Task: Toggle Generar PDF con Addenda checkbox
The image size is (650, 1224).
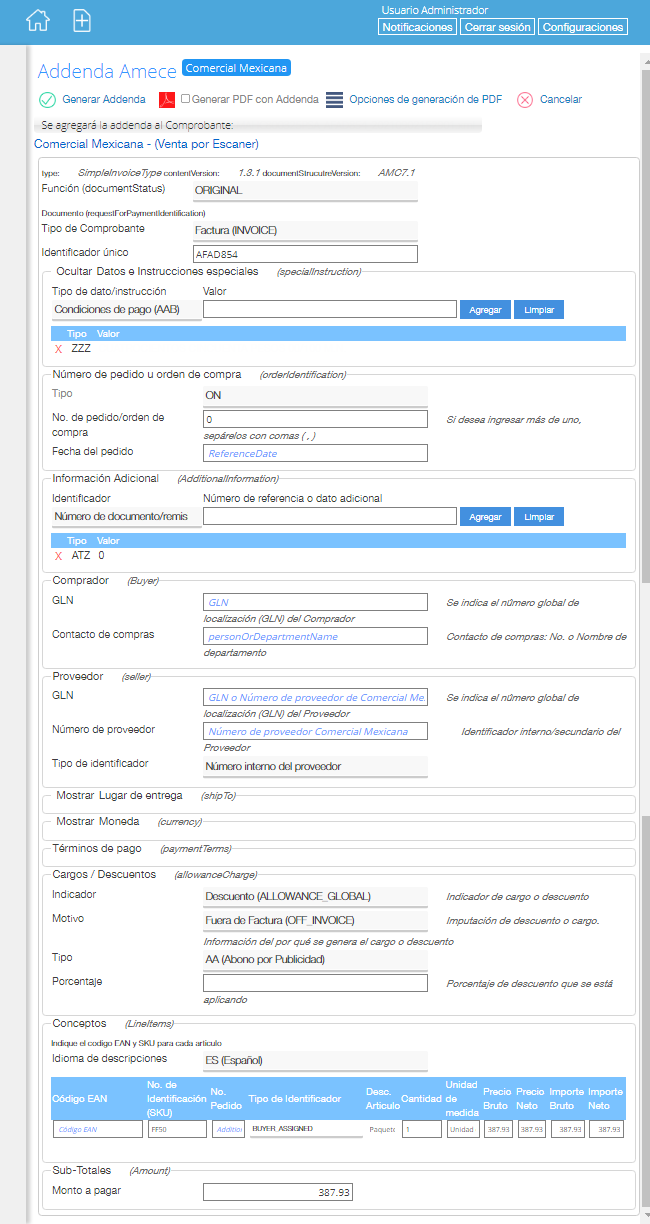Action: [185, 99]
